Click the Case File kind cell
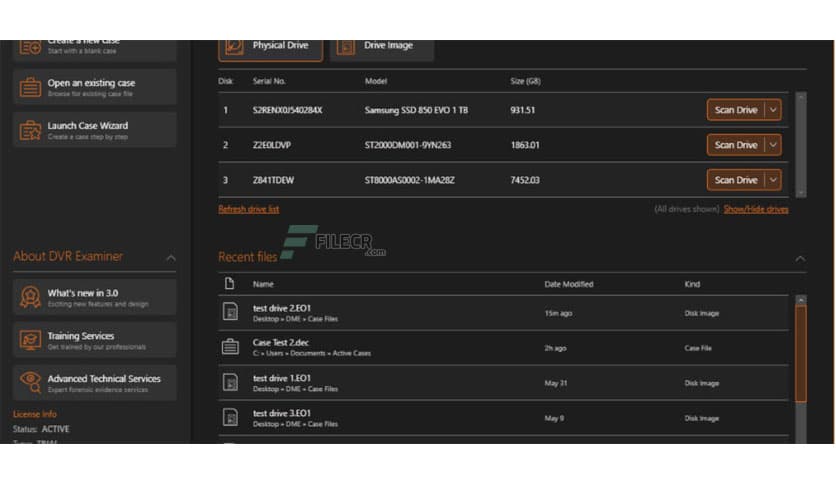This screenshot has height=484, width=836. tap(698, 348)
